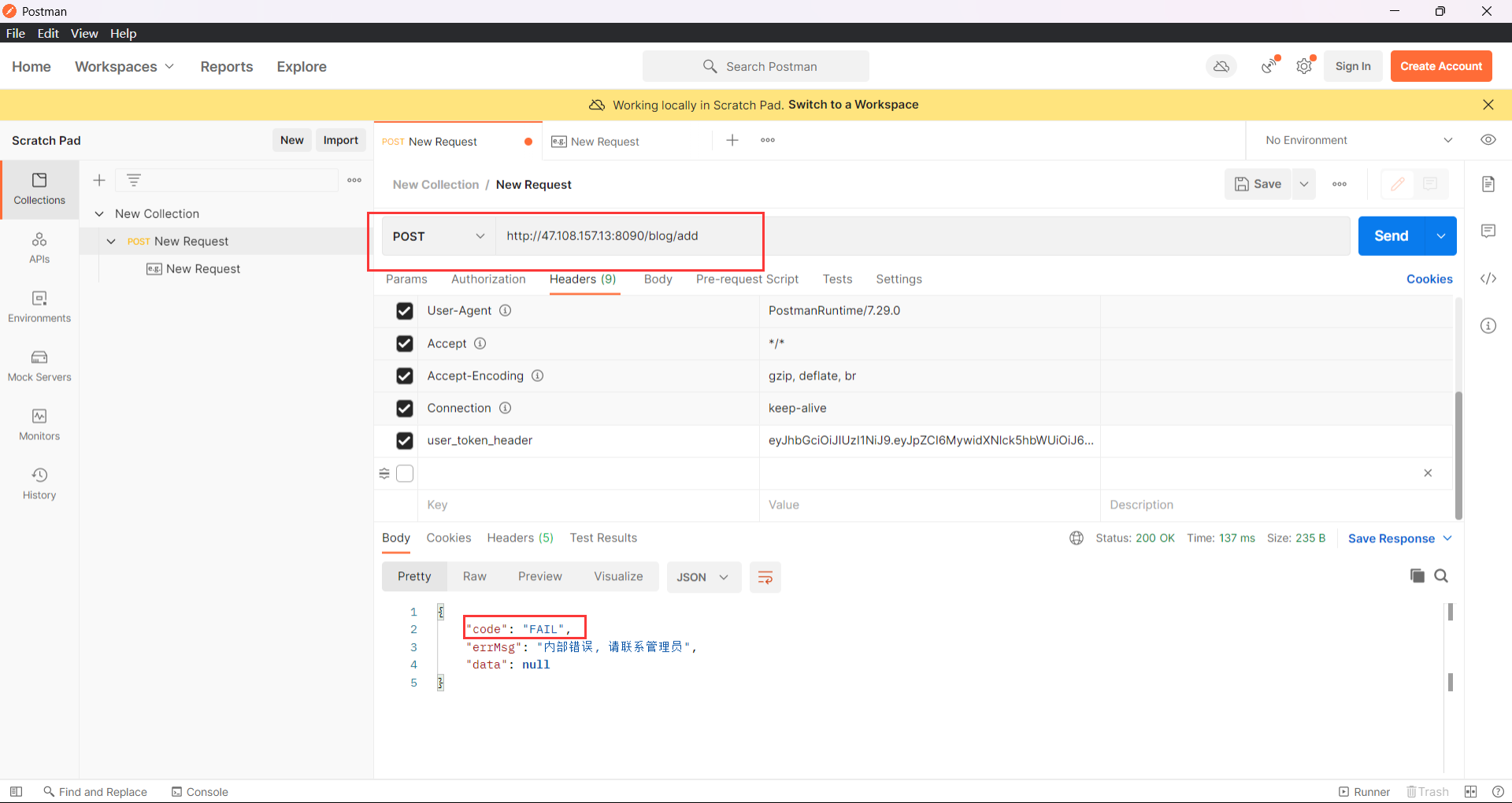Uncheck the user_token_header checkbox
1512x803 pixels.
[405, 441]
